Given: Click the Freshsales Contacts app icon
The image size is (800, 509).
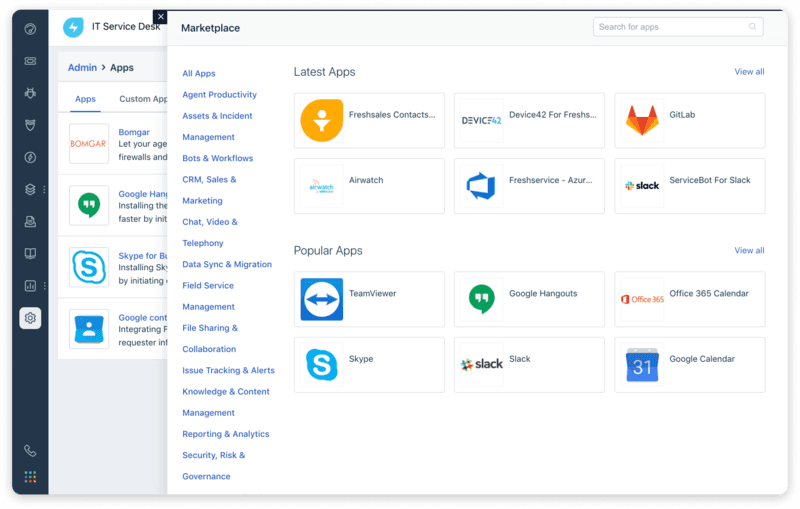Looking at the screenshot, I should [x=321, y=120].
